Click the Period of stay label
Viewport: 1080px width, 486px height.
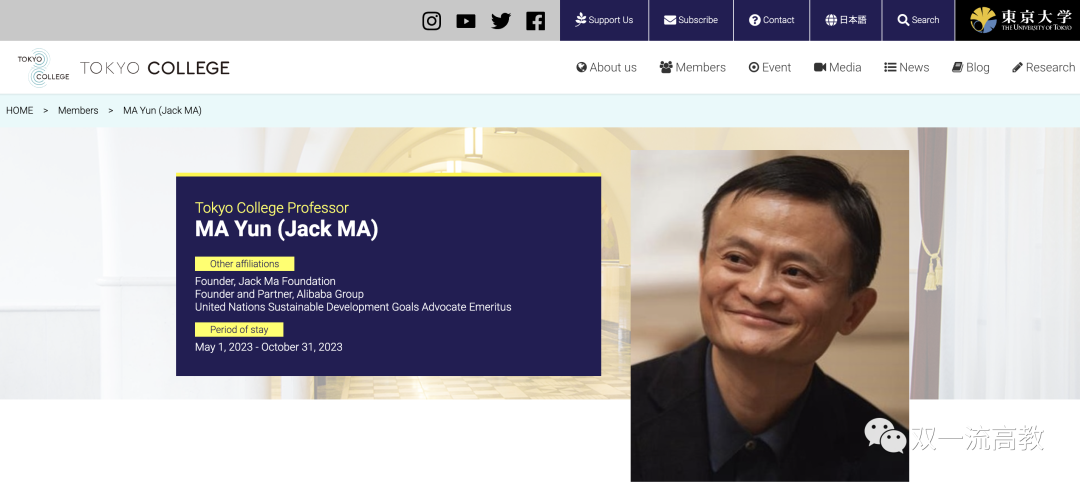pos(239,330)
